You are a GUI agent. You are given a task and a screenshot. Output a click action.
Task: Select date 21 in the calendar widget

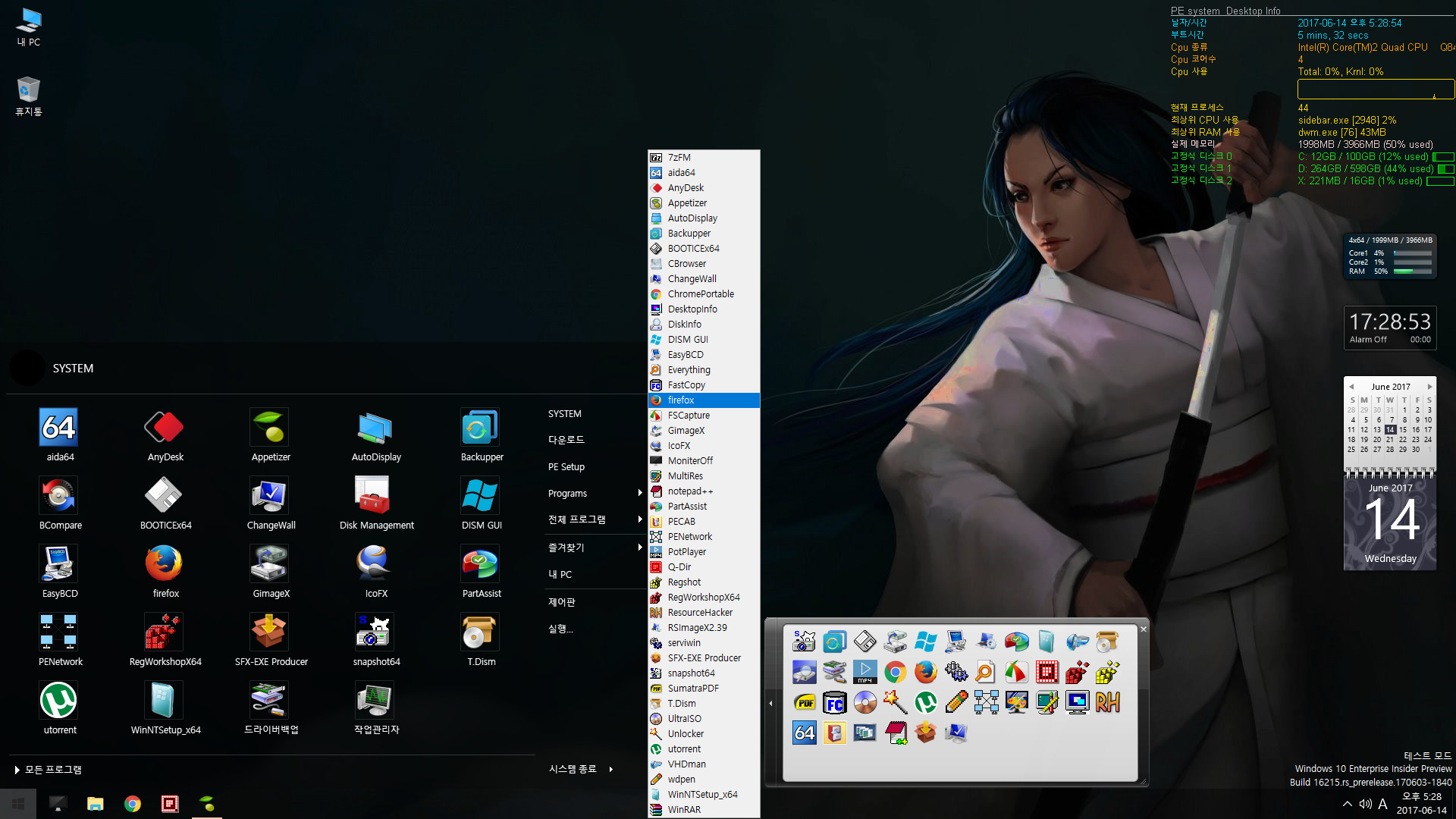point(1389,439)
